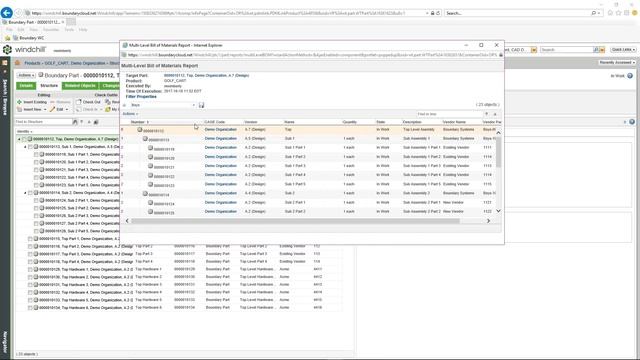Click the Number column header in report
The width and height of the screenshot is (640, 360).
coord(138,122)
